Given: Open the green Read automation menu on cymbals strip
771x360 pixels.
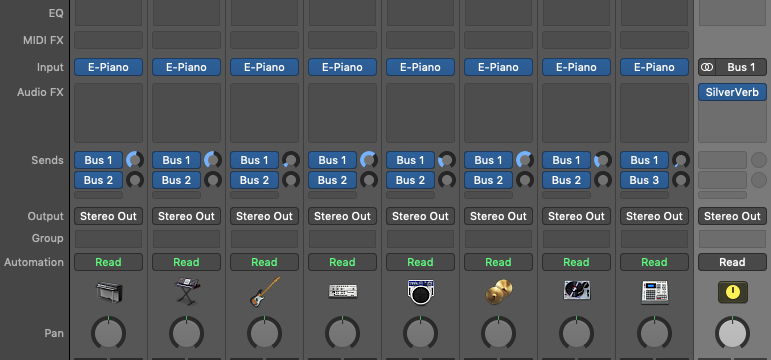Looking at the screenshot, I should coord(499,262).
